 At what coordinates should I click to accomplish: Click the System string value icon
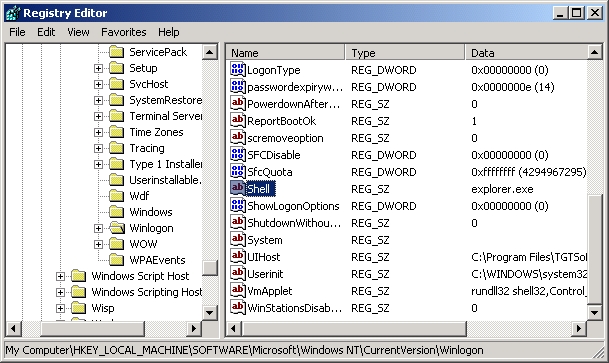[238, 240]
